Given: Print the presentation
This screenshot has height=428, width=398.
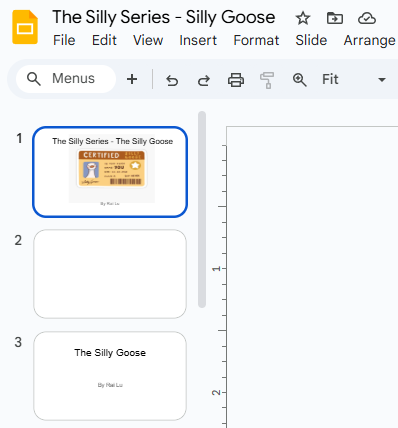Looking at the screenshot, I should tap(236, 80).
